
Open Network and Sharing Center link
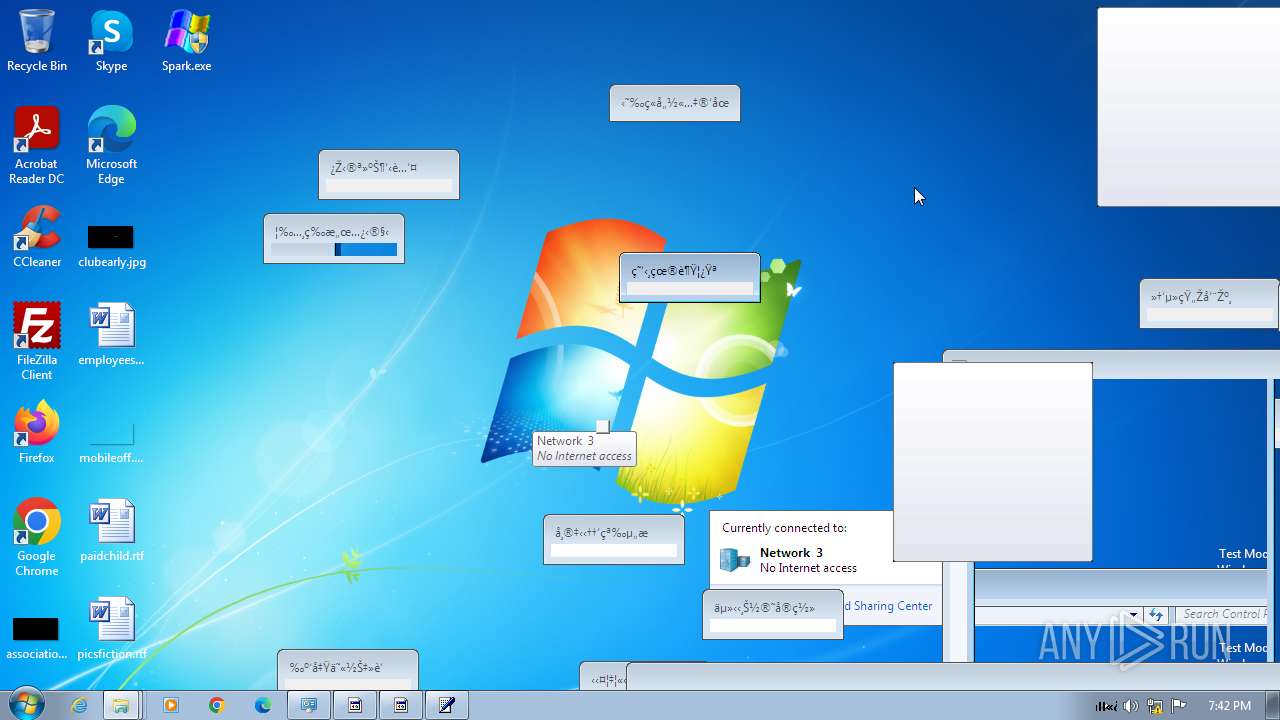pos(888,606)
